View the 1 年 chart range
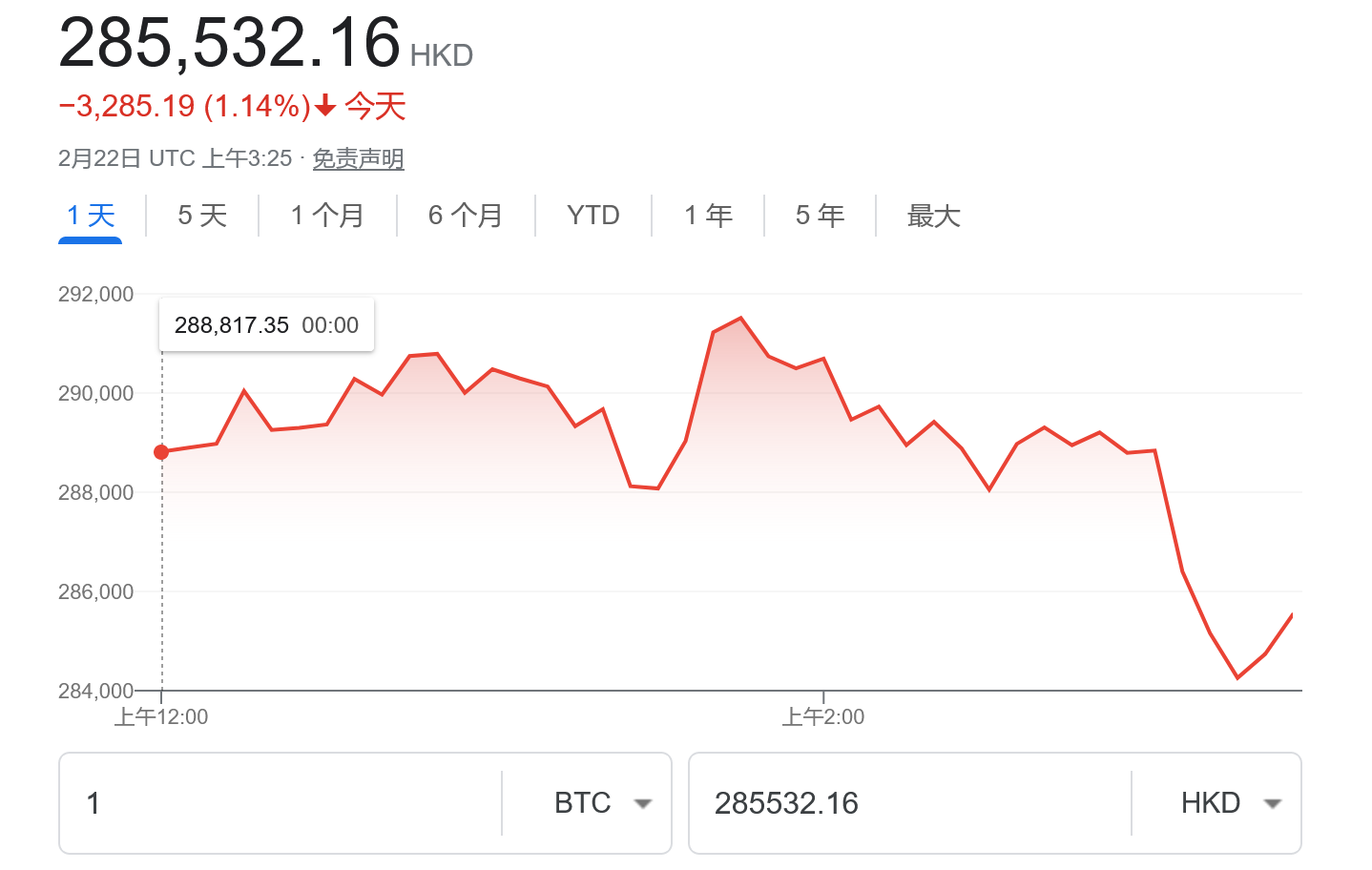Viewport: 1372px width, 870px height. [708, 216]
